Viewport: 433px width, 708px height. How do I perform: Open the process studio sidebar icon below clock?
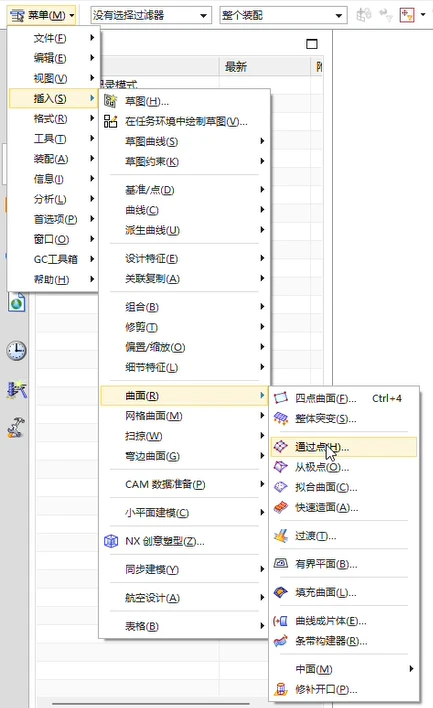(x=17, y=389)
